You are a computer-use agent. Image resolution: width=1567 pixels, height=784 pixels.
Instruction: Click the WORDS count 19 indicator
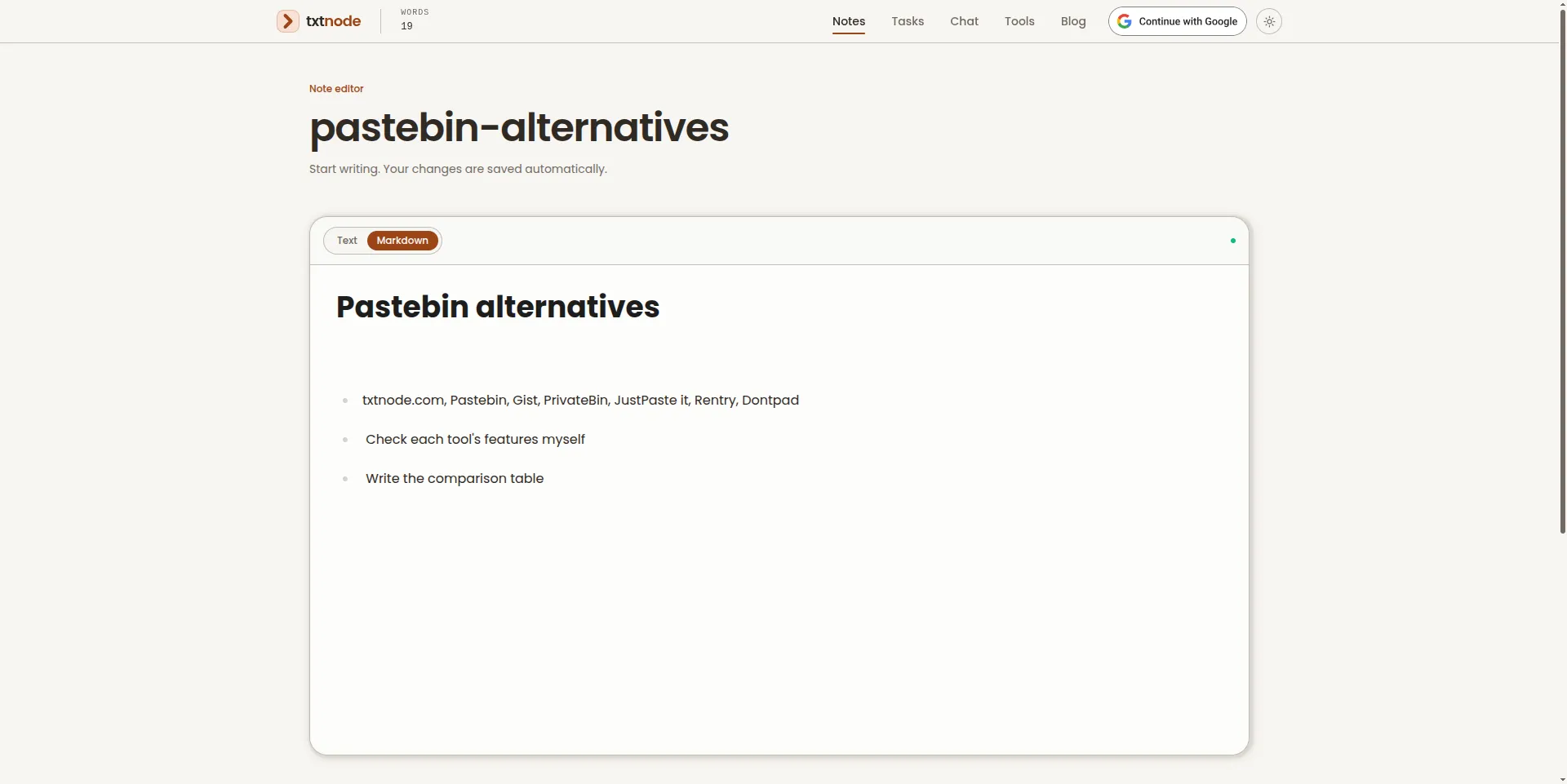tap(415, 20)
